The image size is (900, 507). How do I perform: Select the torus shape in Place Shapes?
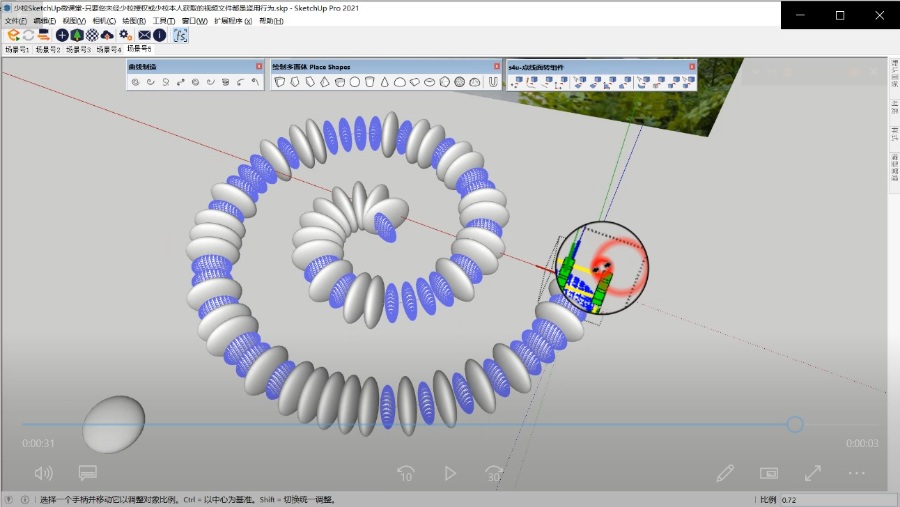(x=429, y=82)
